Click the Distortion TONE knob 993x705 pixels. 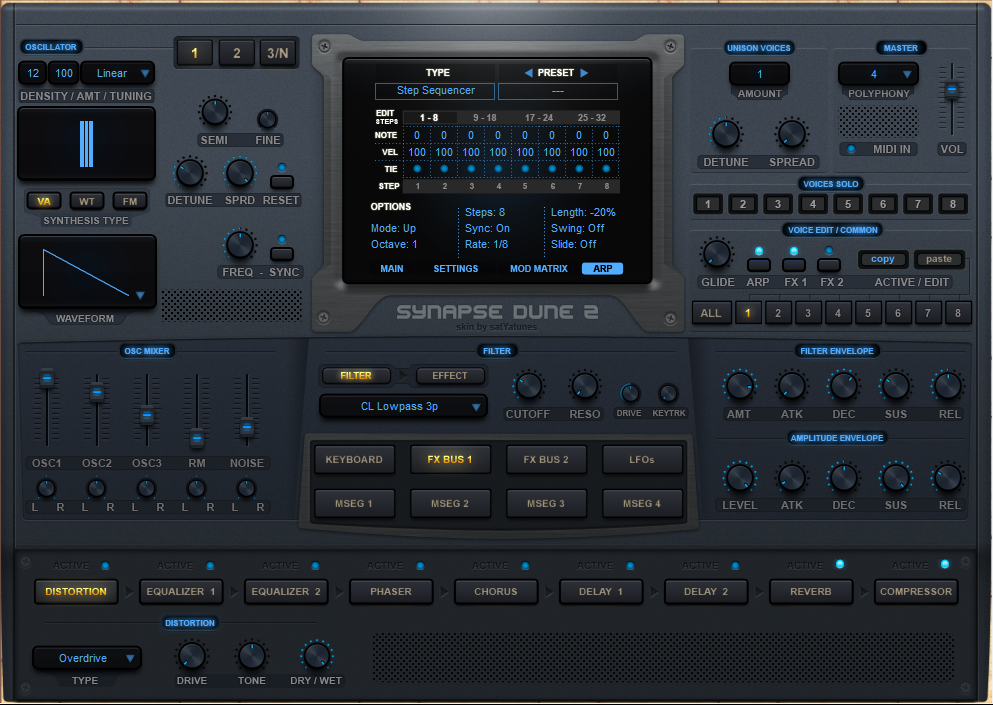251,656
